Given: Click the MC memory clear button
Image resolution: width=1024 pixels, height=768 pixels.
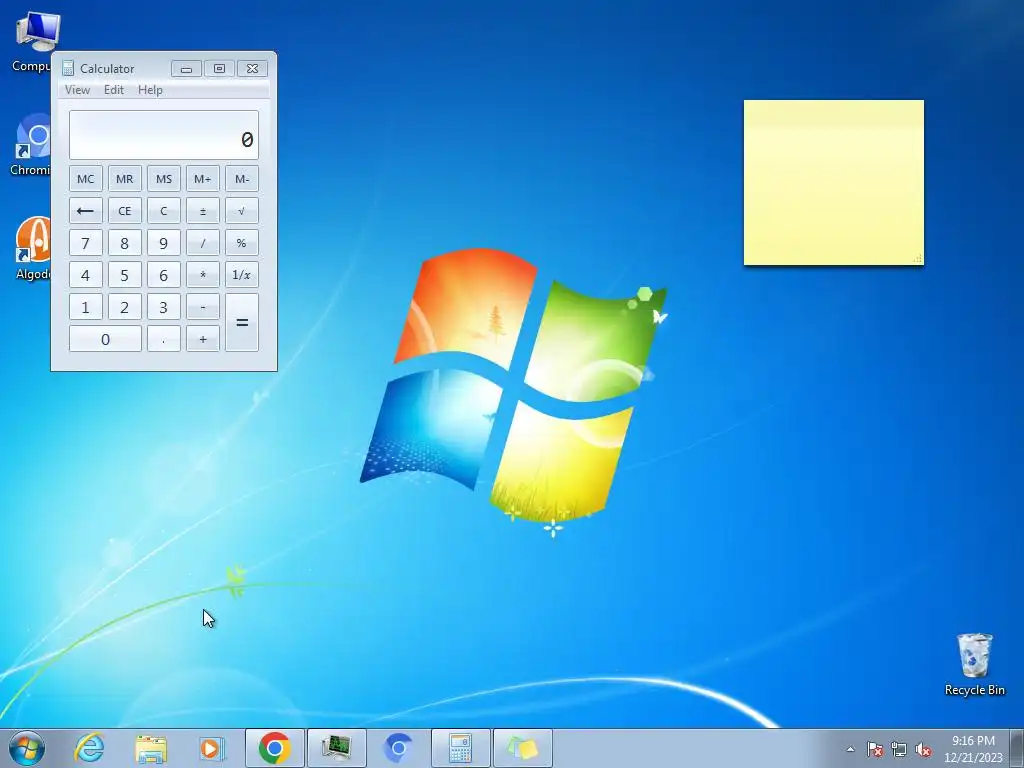Looking at the screenshot, I should 86,179.
